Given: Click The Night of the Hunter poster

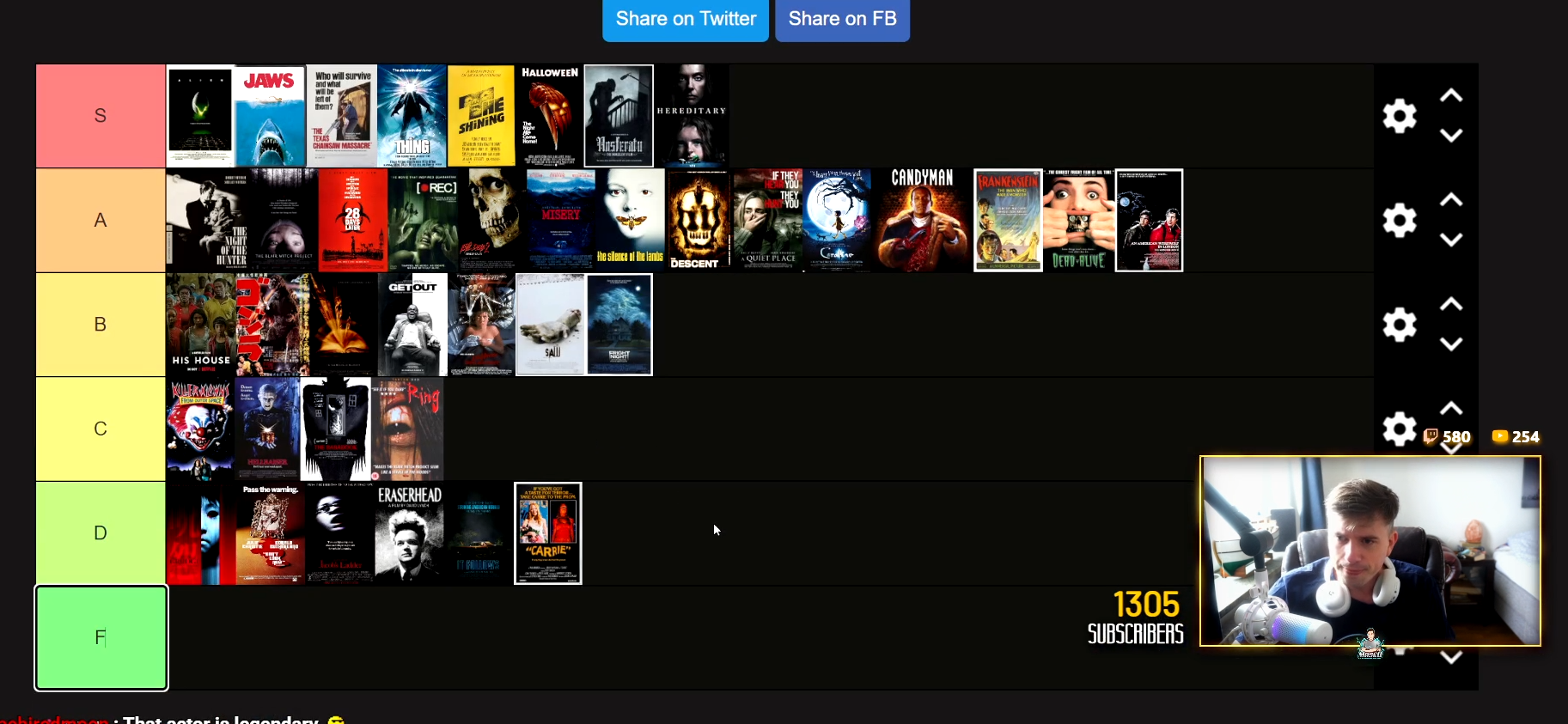Looking at the screenshot, I should coord(207,221).
